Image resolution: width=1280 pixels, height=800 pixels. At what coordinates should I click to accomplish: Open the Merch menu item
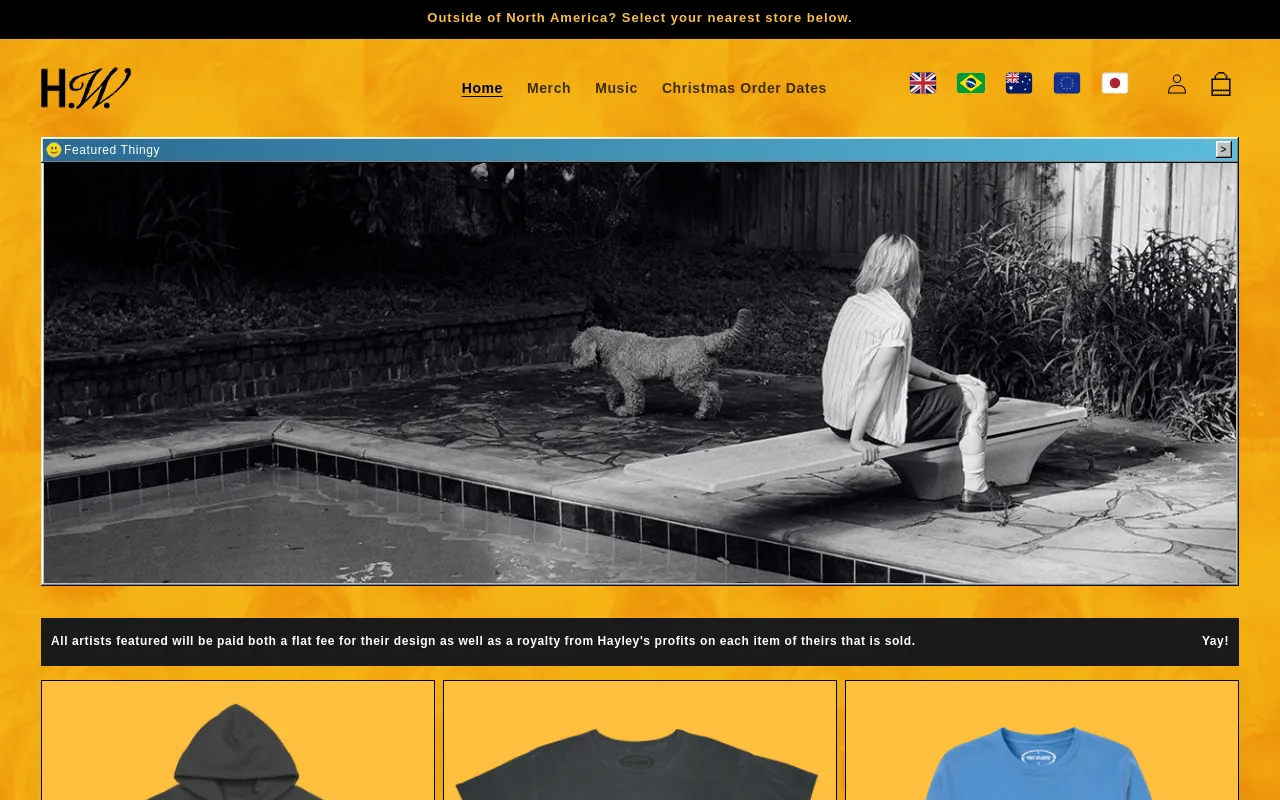pyautogui.click(x=549, y=88)
